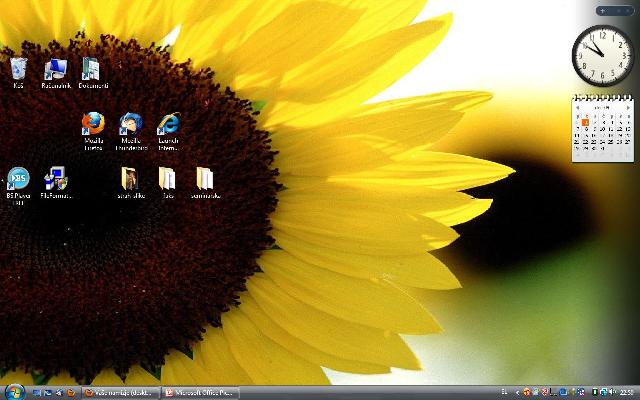
Task: Open the rightmost folder on the desktop
Action: [x=205, y=179]
